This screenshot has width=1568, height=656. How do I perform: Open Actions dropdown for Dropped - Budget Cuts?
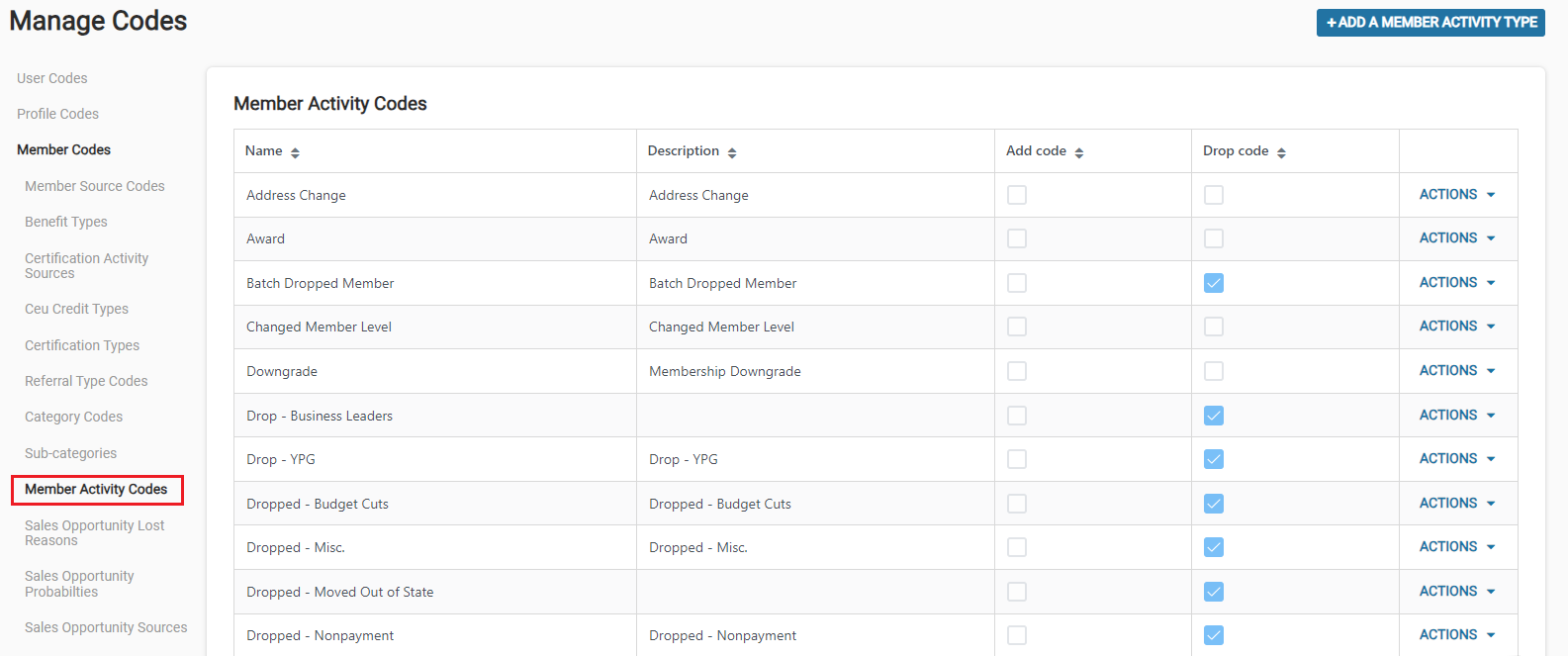(1457, 504)
